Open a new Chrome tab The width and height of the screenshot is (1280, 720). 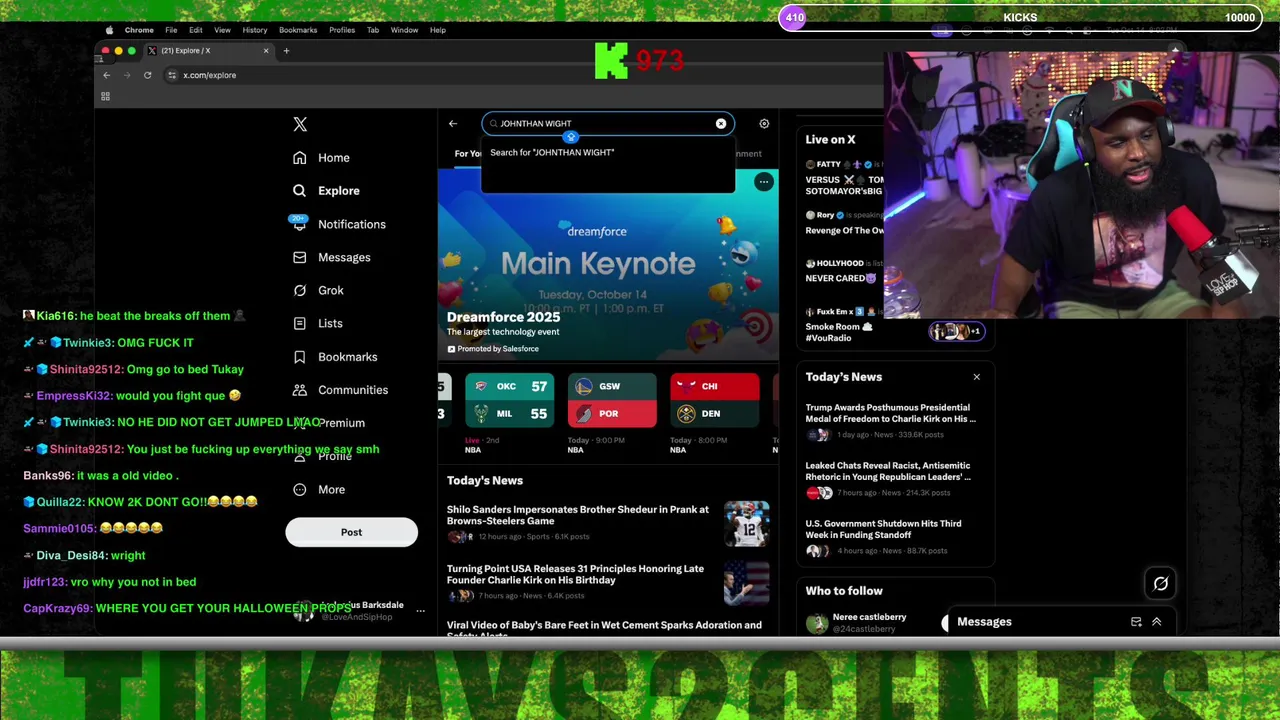tap(286, 50)
